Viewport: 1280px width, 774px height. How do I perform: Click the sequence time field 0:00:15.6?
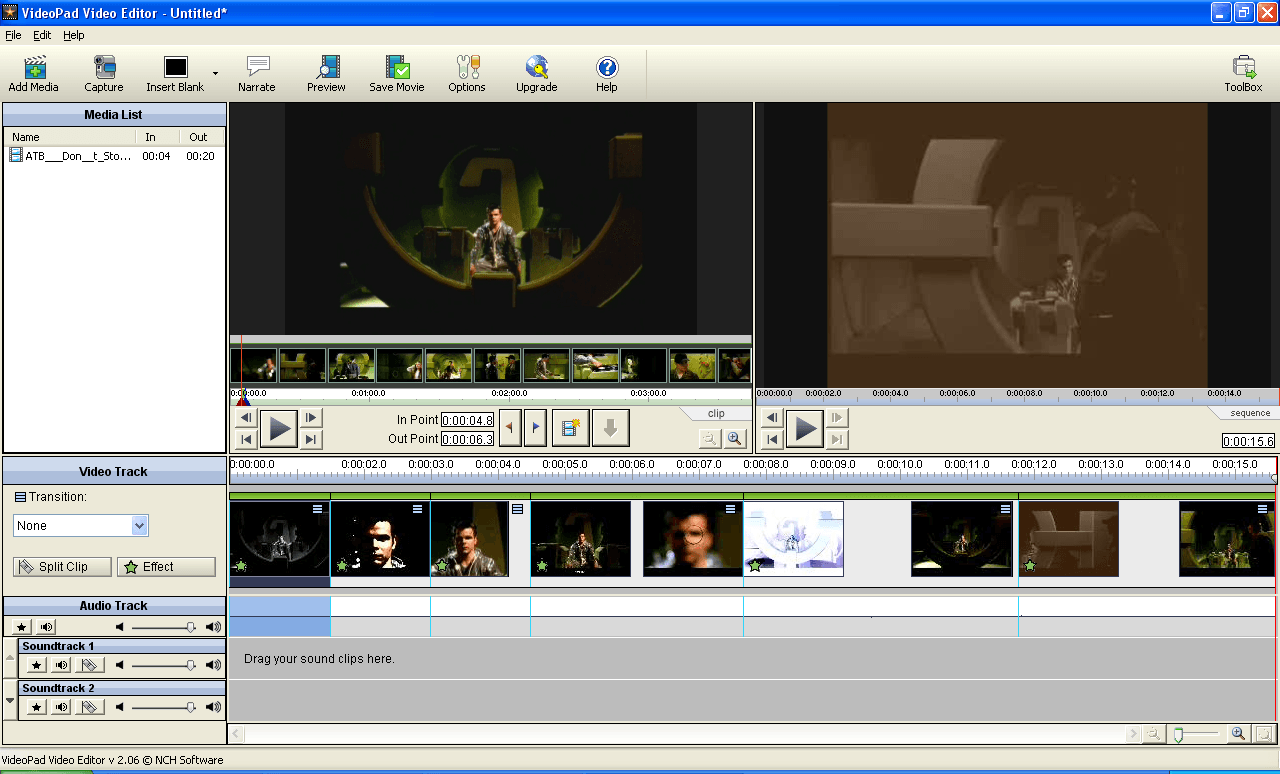pos(1248,441)
